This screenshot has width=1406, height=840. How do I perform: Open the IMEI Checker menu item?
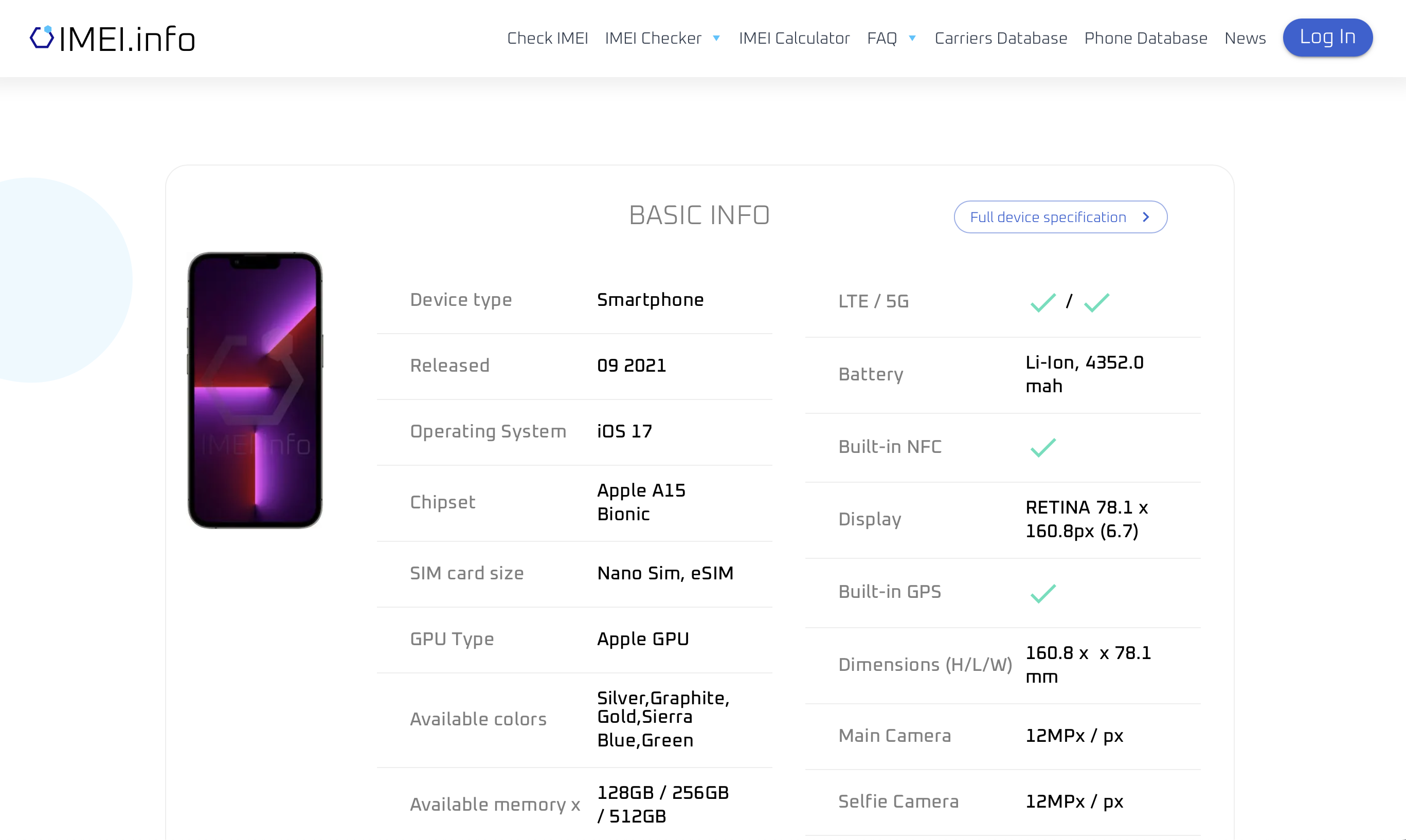pos(653,38)
